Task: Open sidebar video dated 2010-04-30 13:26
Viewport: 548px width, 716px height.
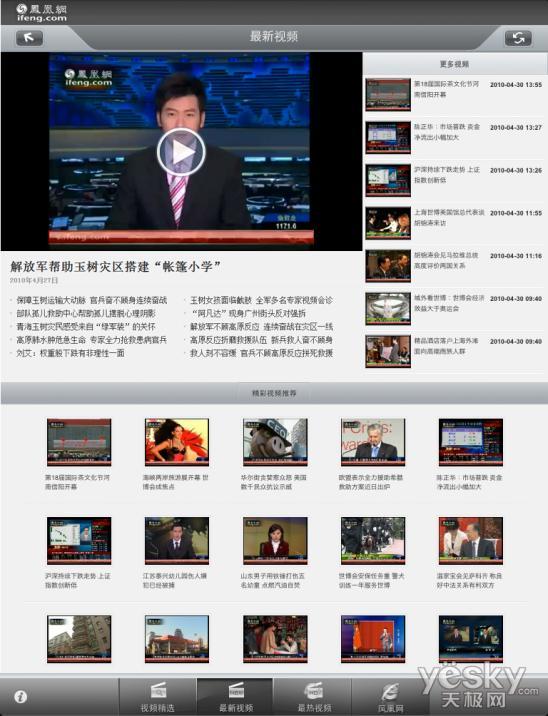Action: tap(454, 180)
